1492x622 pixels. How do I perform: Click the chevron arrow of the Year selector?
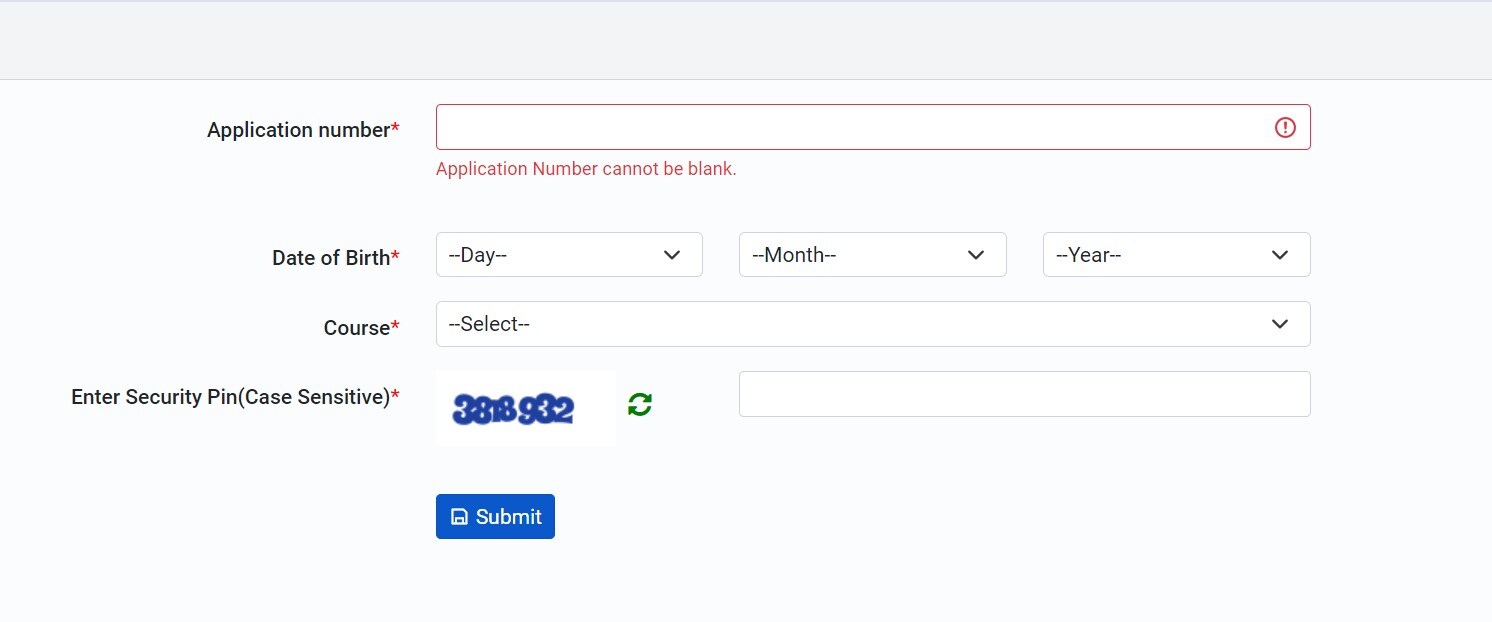tap(1280, 255)
